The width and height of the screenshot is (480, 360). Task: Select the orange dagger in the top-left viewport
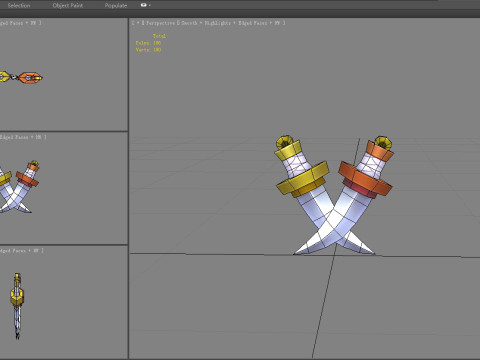30,78
